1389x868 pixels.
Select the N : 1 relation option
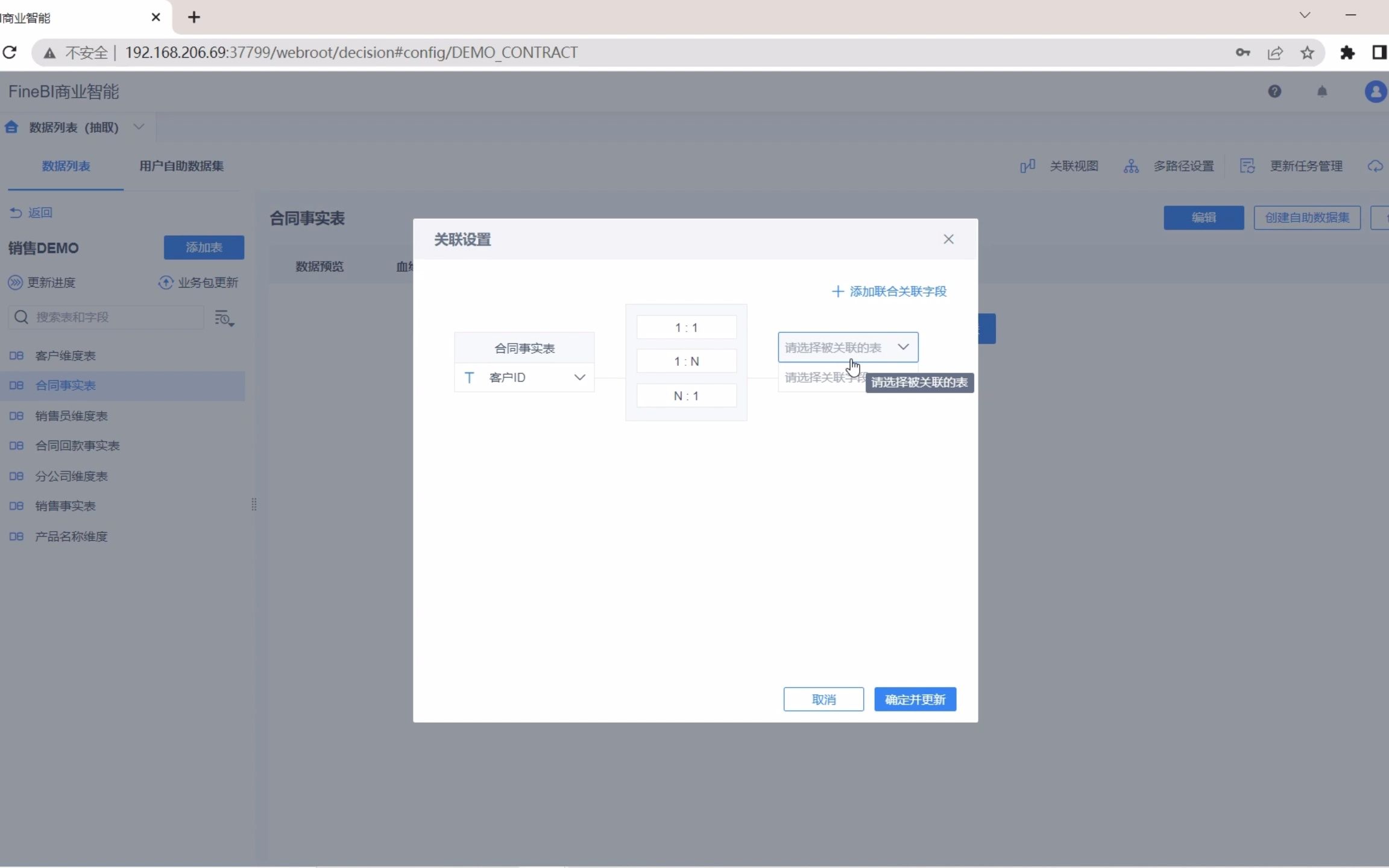point(687,396)
